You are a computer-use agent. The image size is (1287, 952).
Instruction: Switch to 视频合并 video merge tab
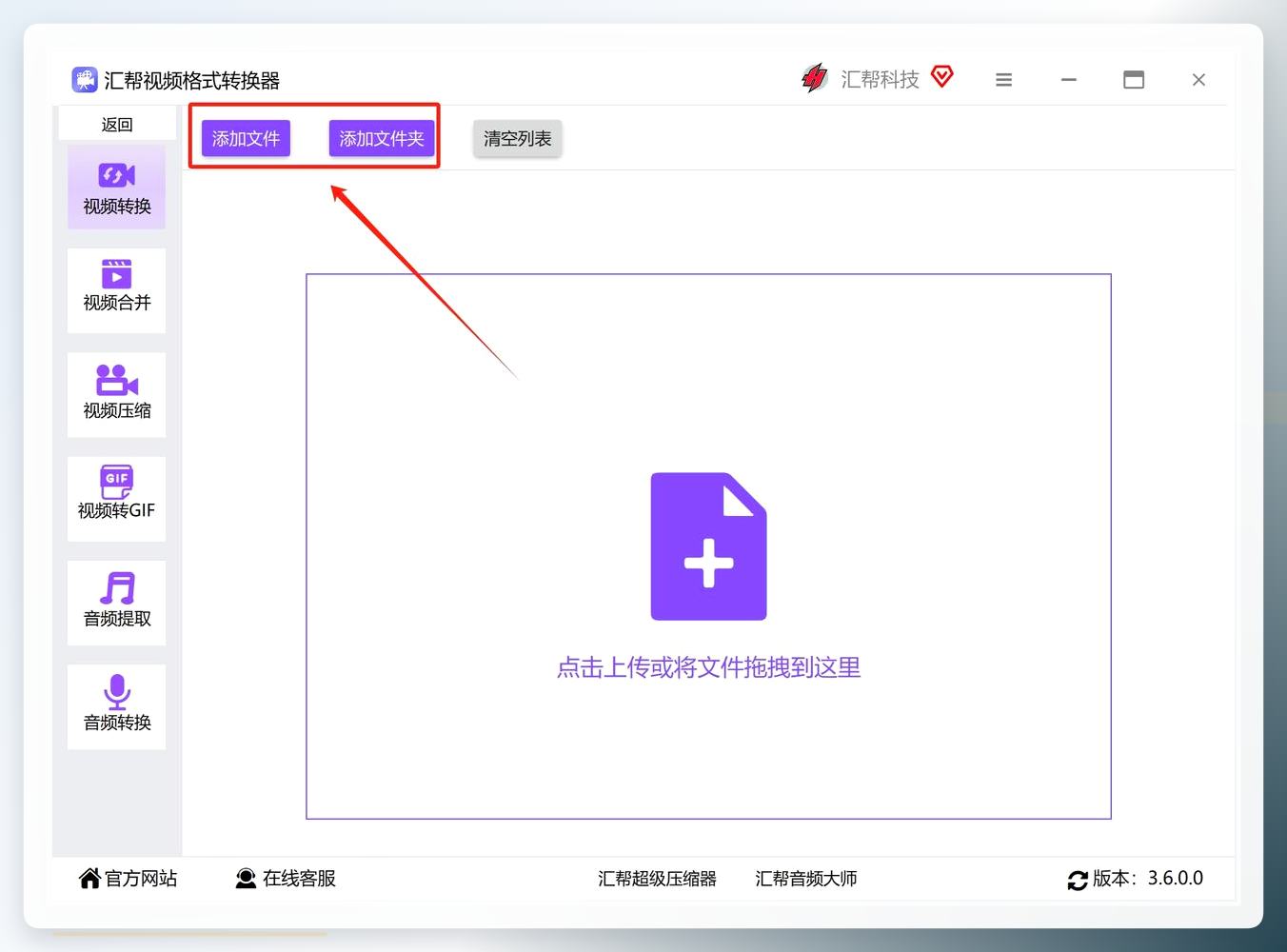116,290
